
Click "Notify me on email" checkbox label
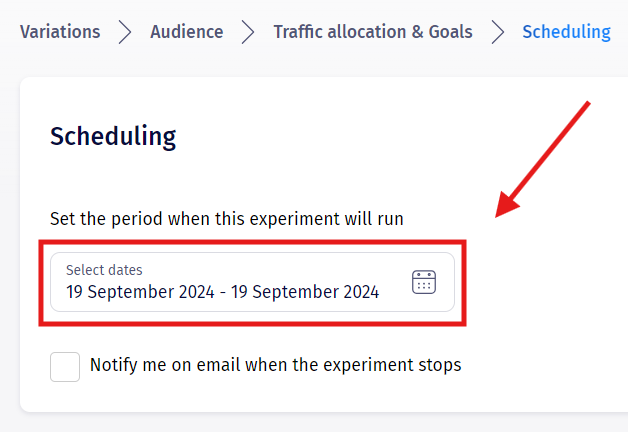pos(275,365)
